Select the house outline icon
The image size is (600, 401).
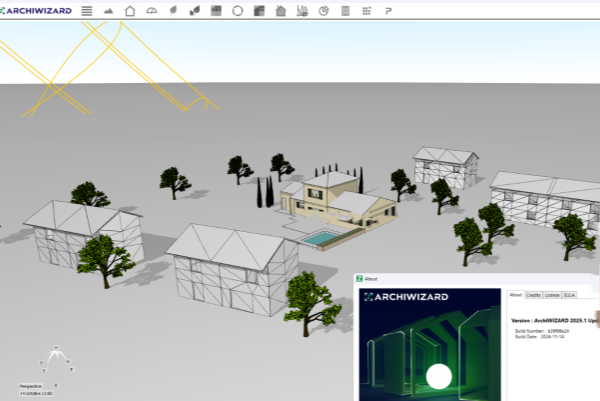point(130,11)
